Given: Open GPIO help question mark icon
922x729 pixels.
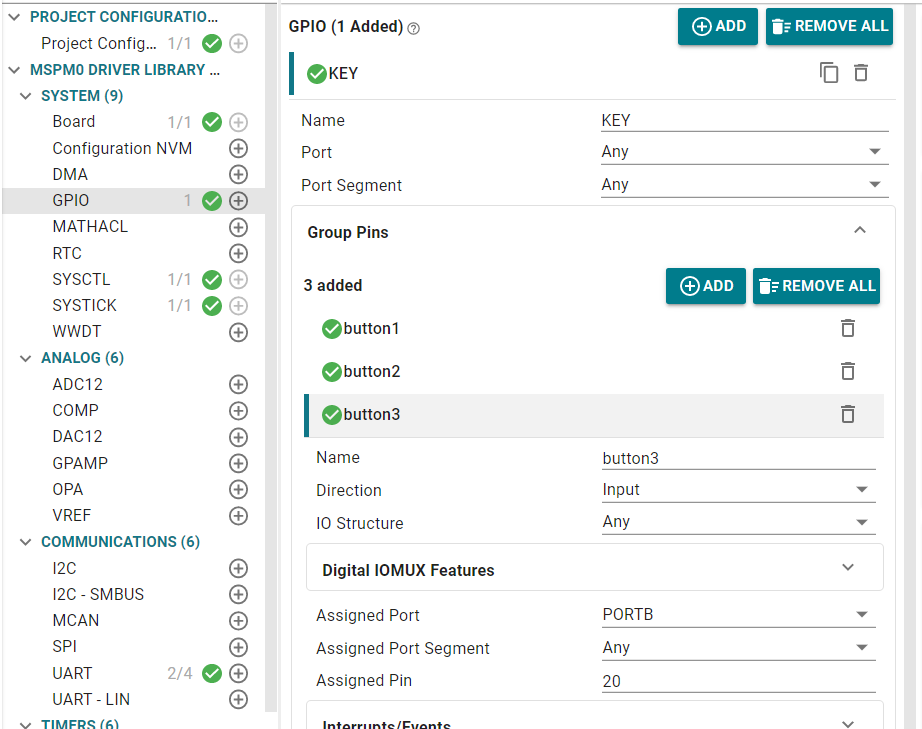Looking at the screenshot, I should tap(413, 28).
